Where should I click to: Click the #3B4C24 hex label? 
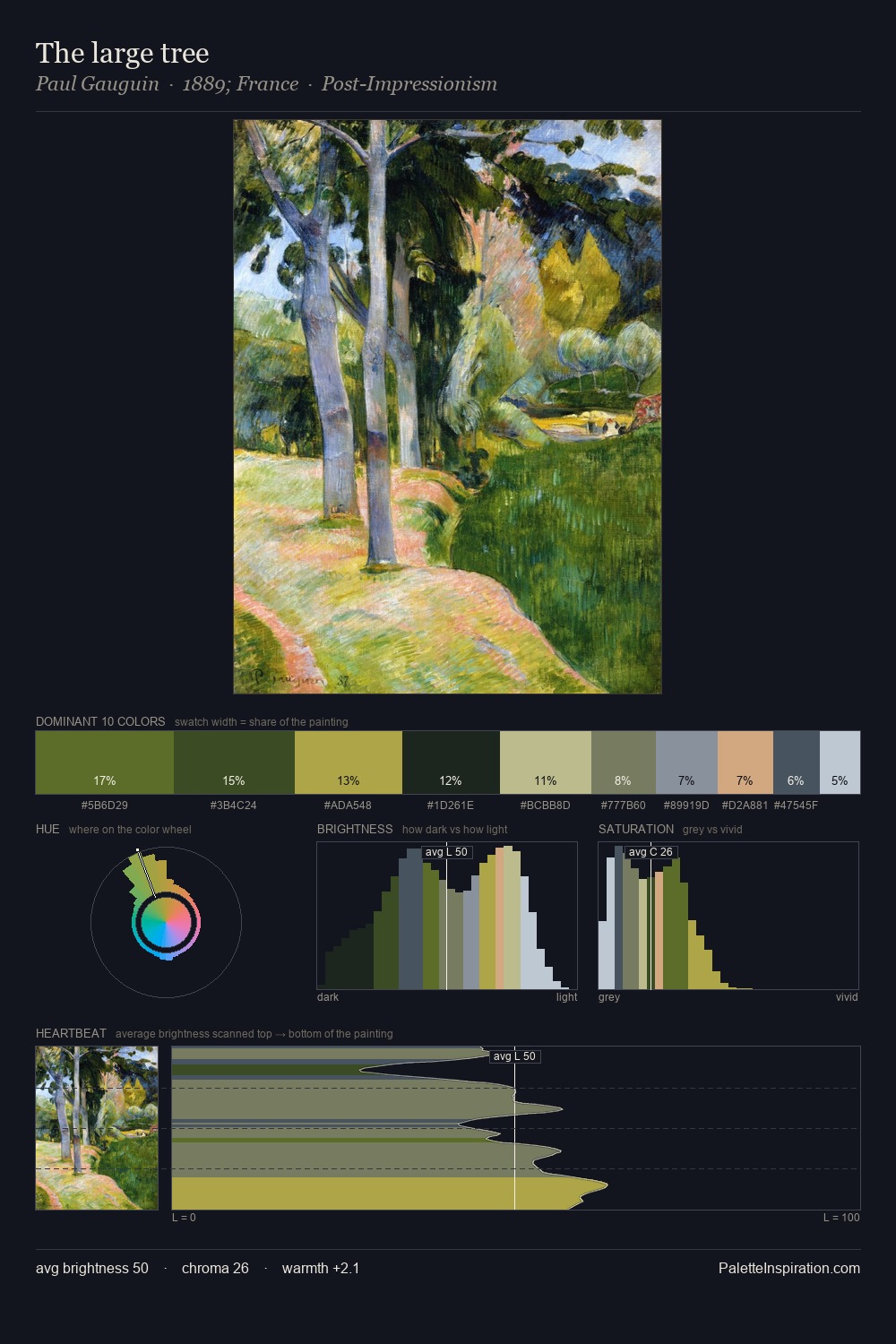pyautogui.click(x=234, y=806)
